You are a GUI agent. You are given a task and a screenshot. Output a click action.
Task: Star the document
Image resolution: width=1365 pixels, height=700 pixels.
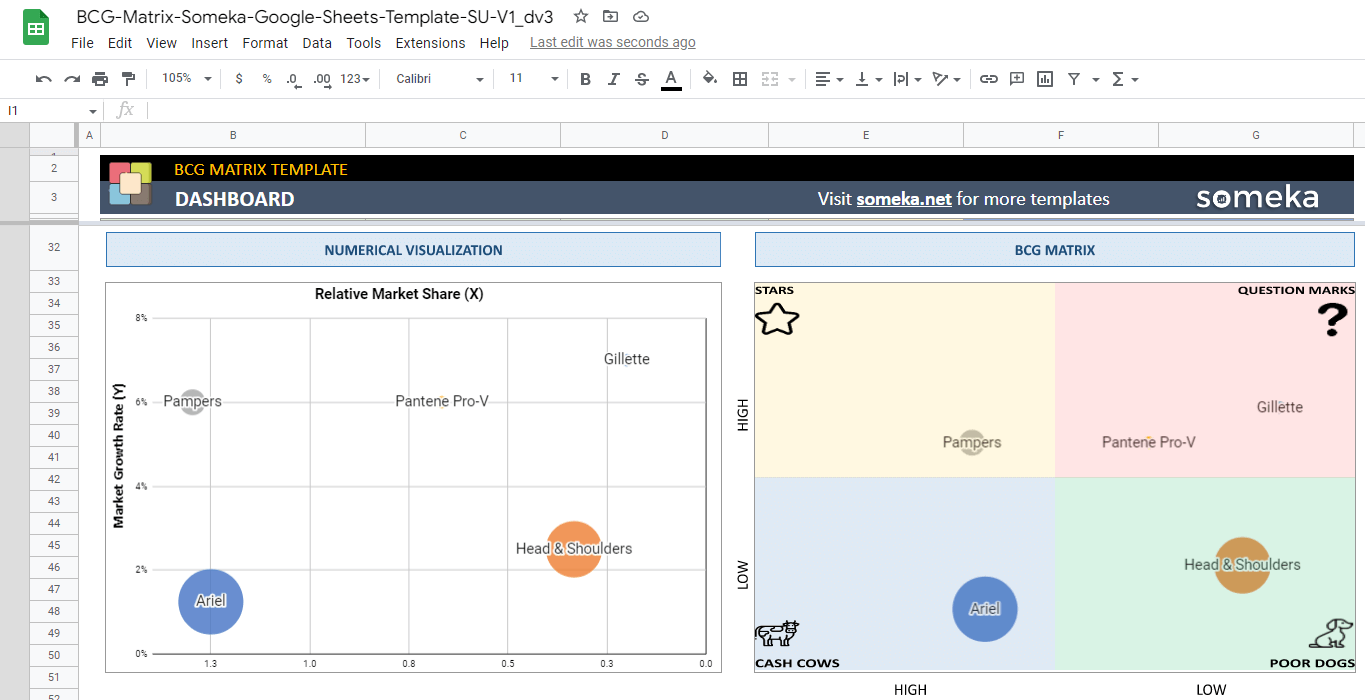[580, 16]
